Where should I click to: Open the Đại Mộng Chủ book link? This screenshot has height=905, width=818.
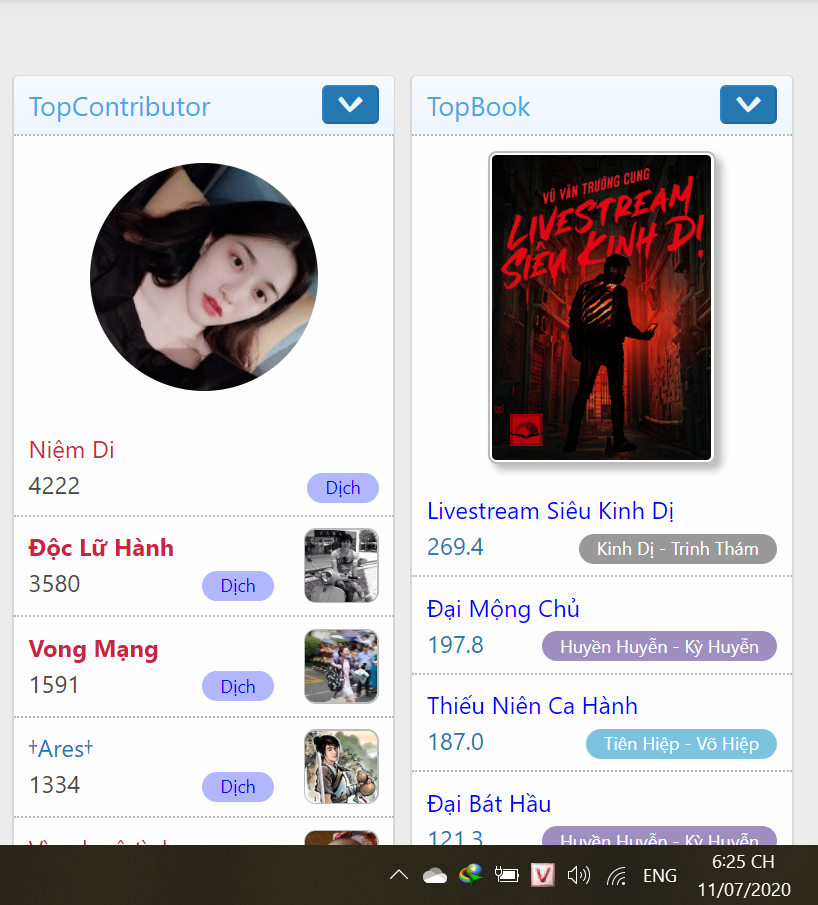(x=503, y=609)
